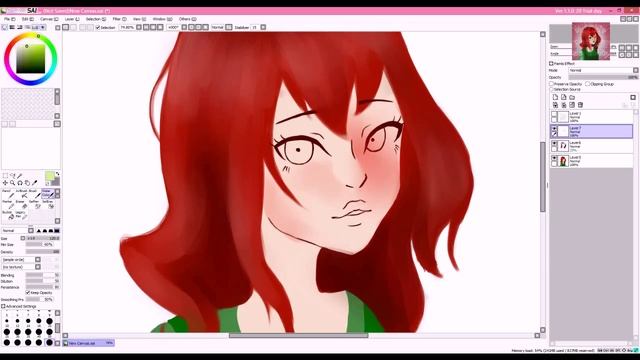
Task: Select the Magic Wand tool
Action: tap(20, 176)
